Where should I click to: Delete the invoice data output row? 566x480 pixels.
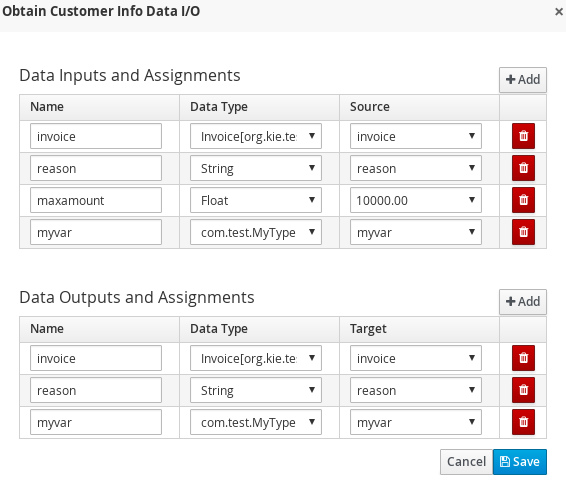(x=523, y=358)
